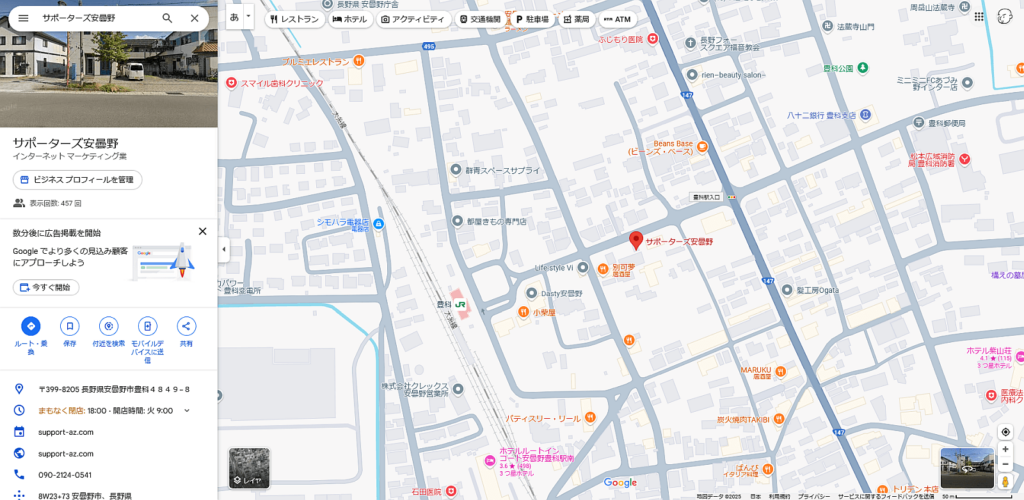Click the プライバシー footer link
Viewport: 1024px width, 500px height.
812,496
